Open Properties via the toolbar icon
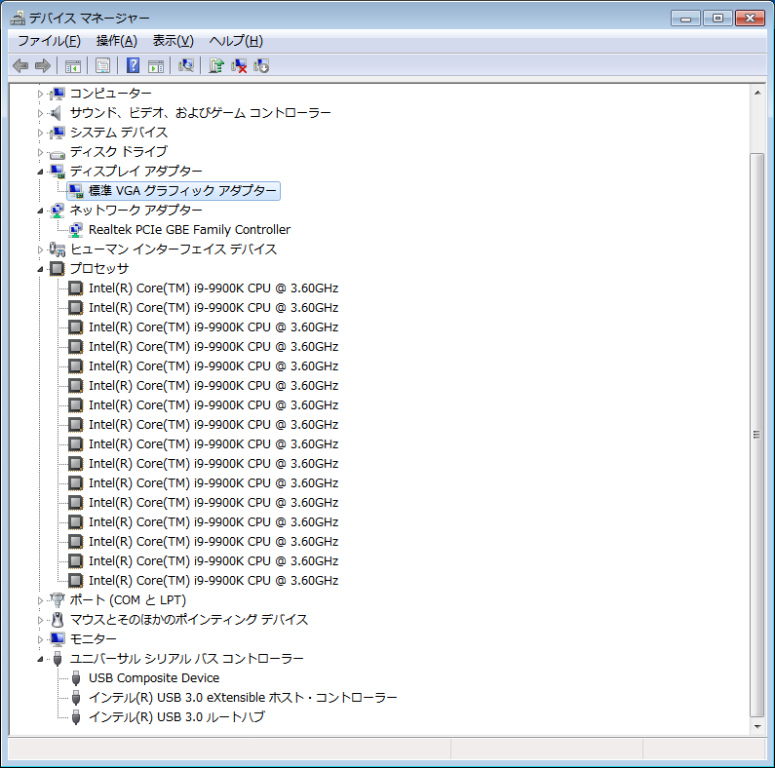This screenshot has height=768, width=775. [103, 66]
